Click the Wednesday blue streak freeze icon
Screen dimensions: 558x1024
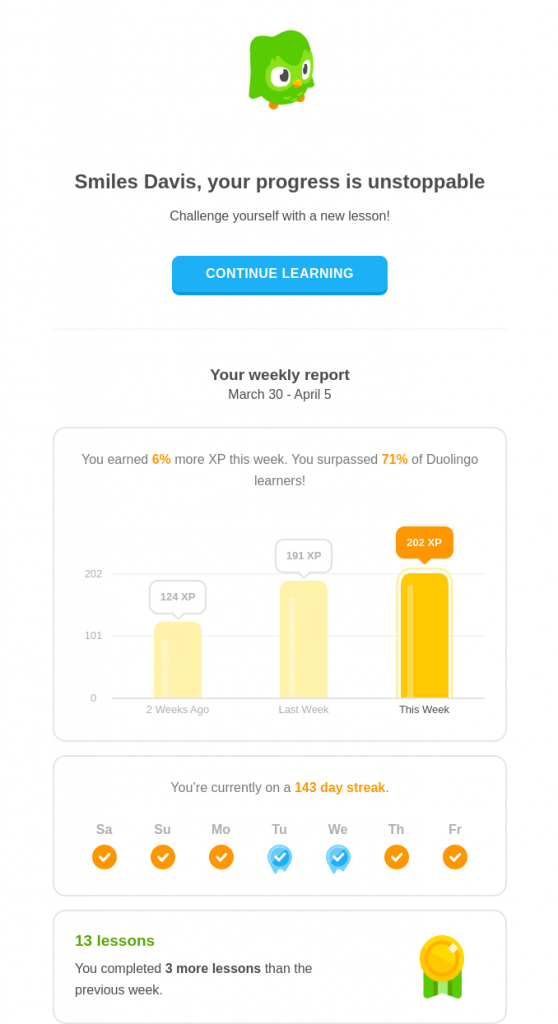pos(338,859)
